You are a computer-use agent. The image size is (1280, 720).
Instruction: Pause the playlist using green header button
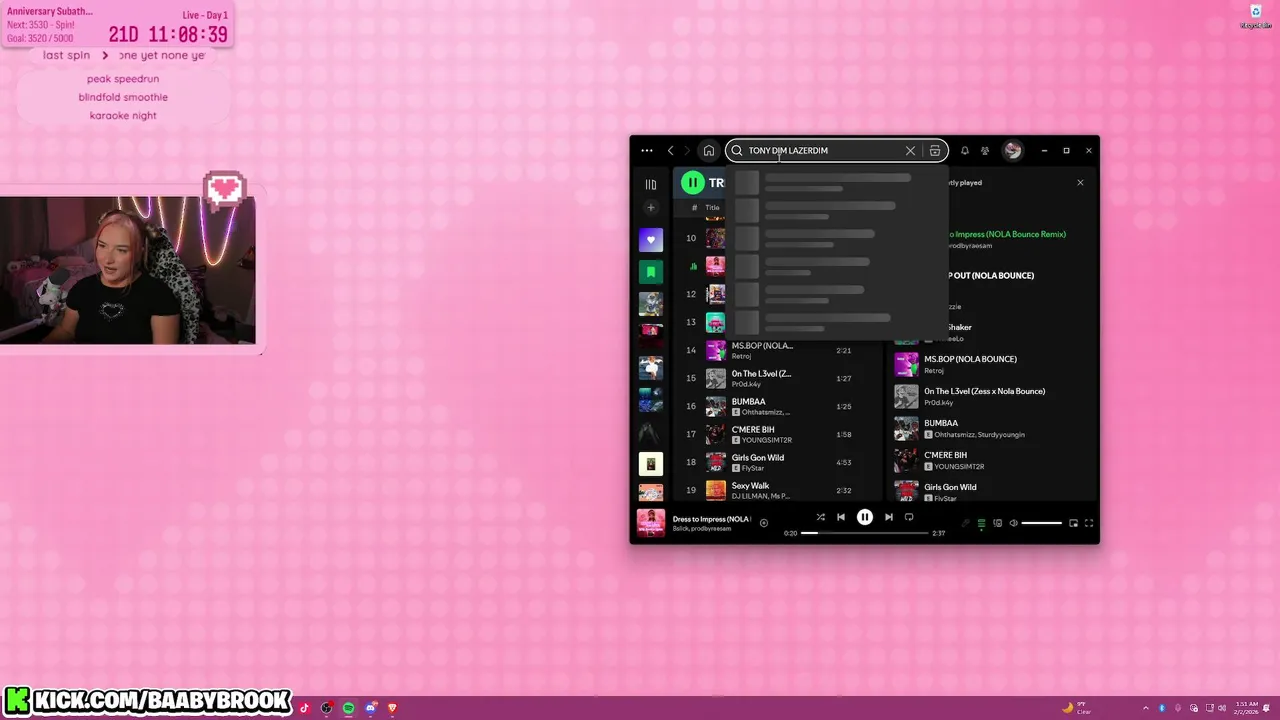[x=692, y=183]
